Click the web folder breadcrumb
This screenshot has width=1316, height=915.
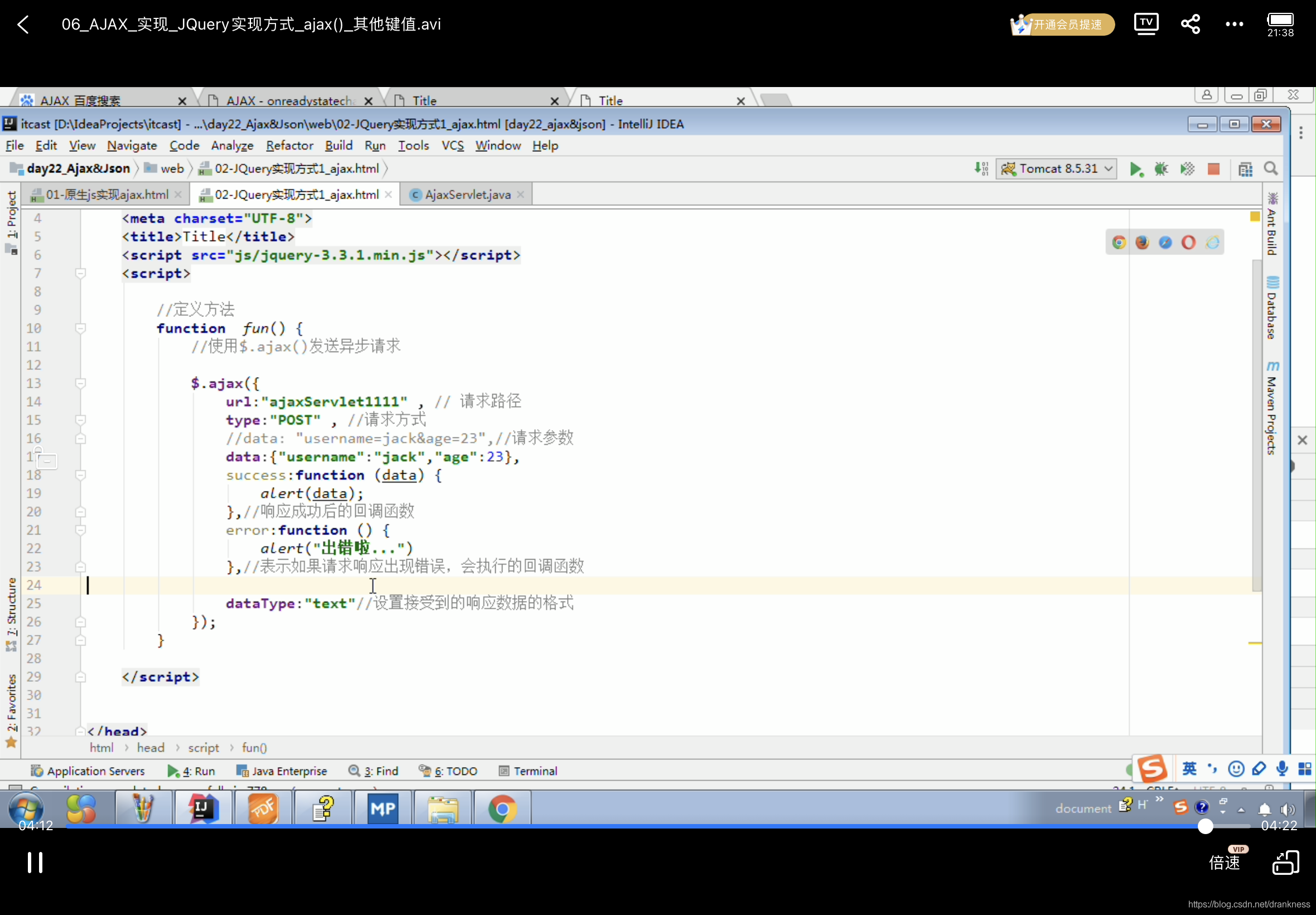pyautogui.click(x=165, y=168)
